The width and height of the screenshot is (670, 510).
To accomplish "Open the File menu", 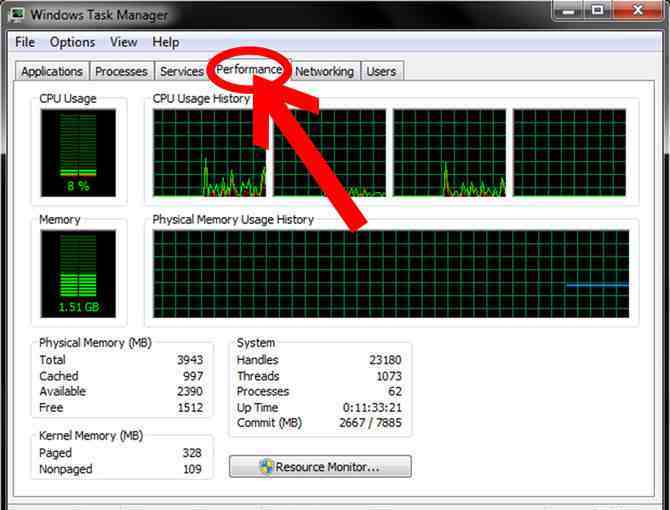I will click(25, 42).
